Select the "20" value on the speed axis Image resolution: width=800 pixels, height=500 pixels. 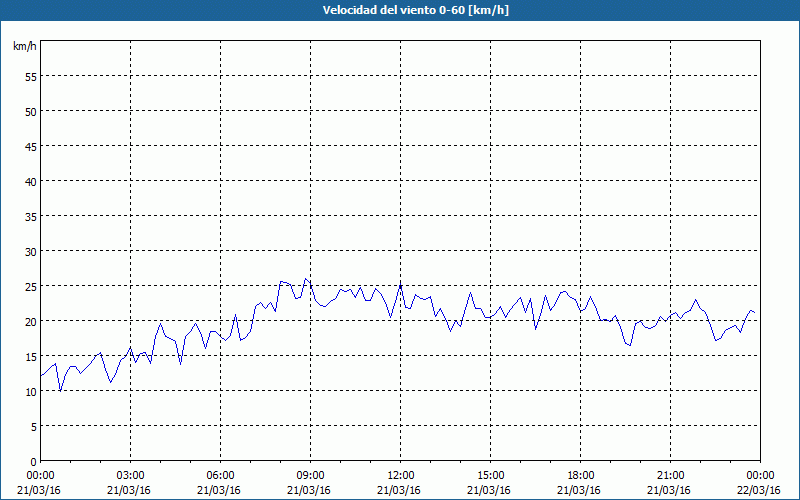(x=31, y=323)
